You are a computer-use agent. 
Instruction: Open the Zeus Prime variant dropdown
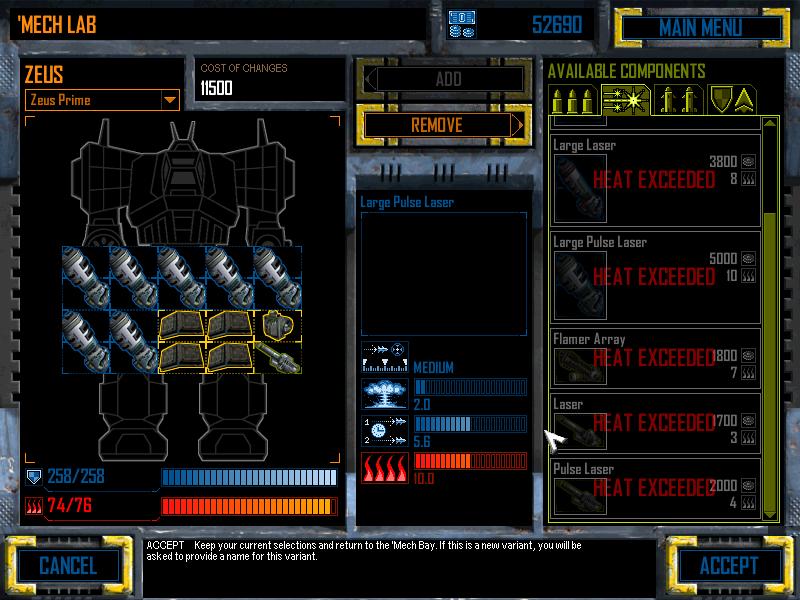click(x=170, y=100)
